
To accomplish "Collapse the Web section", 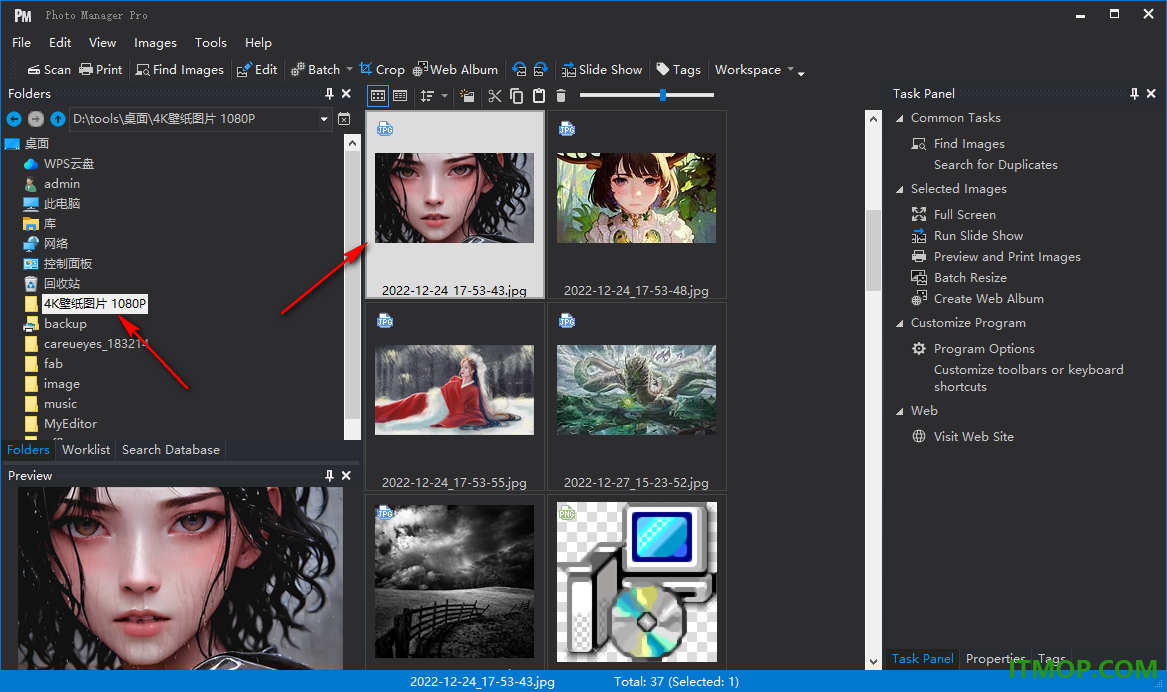I will coord(899,411).
